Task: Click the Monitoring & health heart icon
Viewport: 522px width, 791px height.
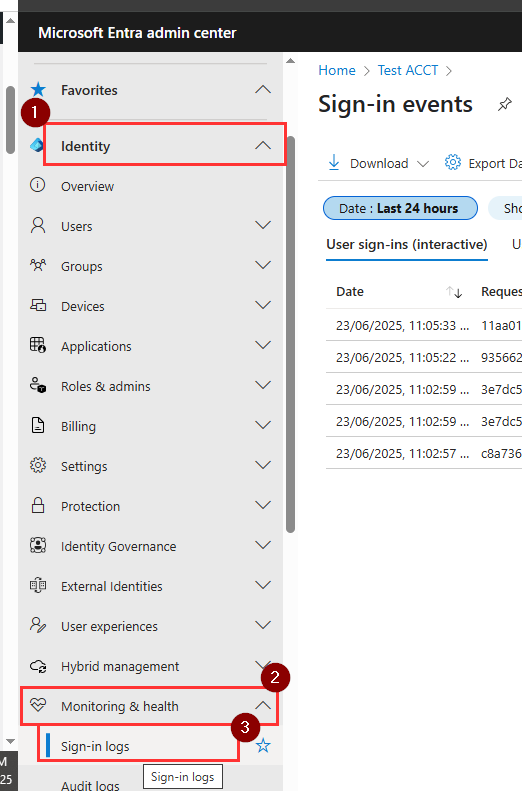Action: [38, 704]
